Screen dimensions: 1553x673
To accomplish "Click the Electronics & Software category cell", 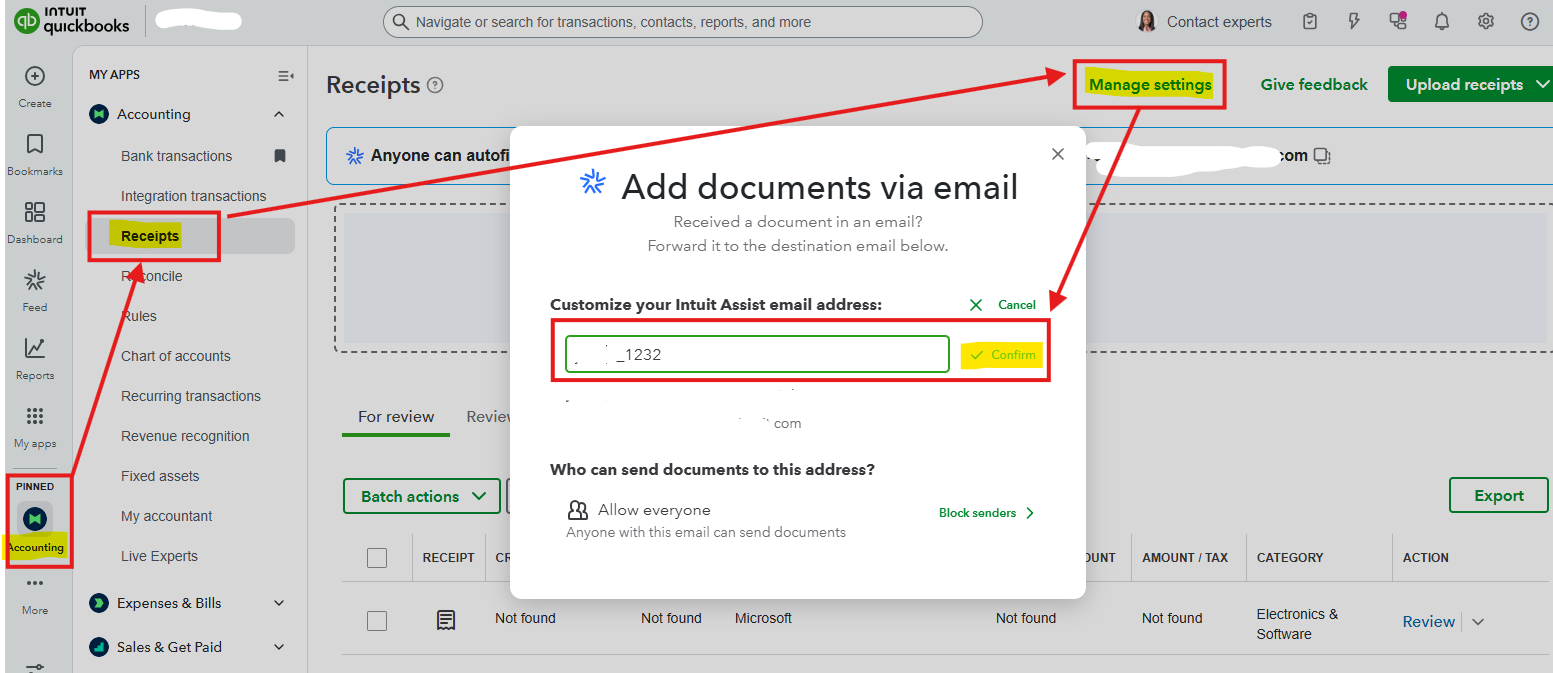I will (1297, 624).
